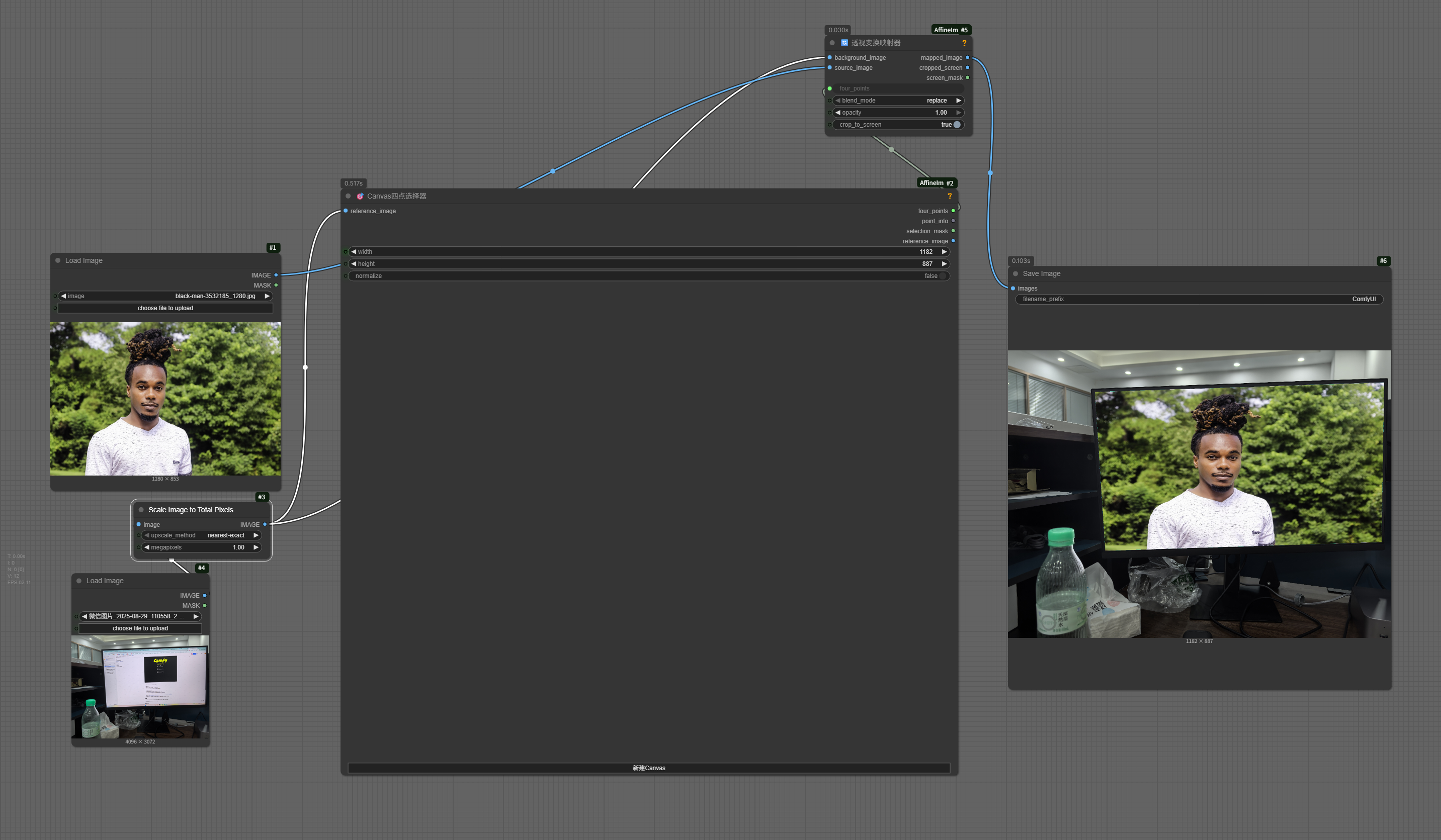Click the MASK output socket of Load Image #4

[x=205, y=606]
